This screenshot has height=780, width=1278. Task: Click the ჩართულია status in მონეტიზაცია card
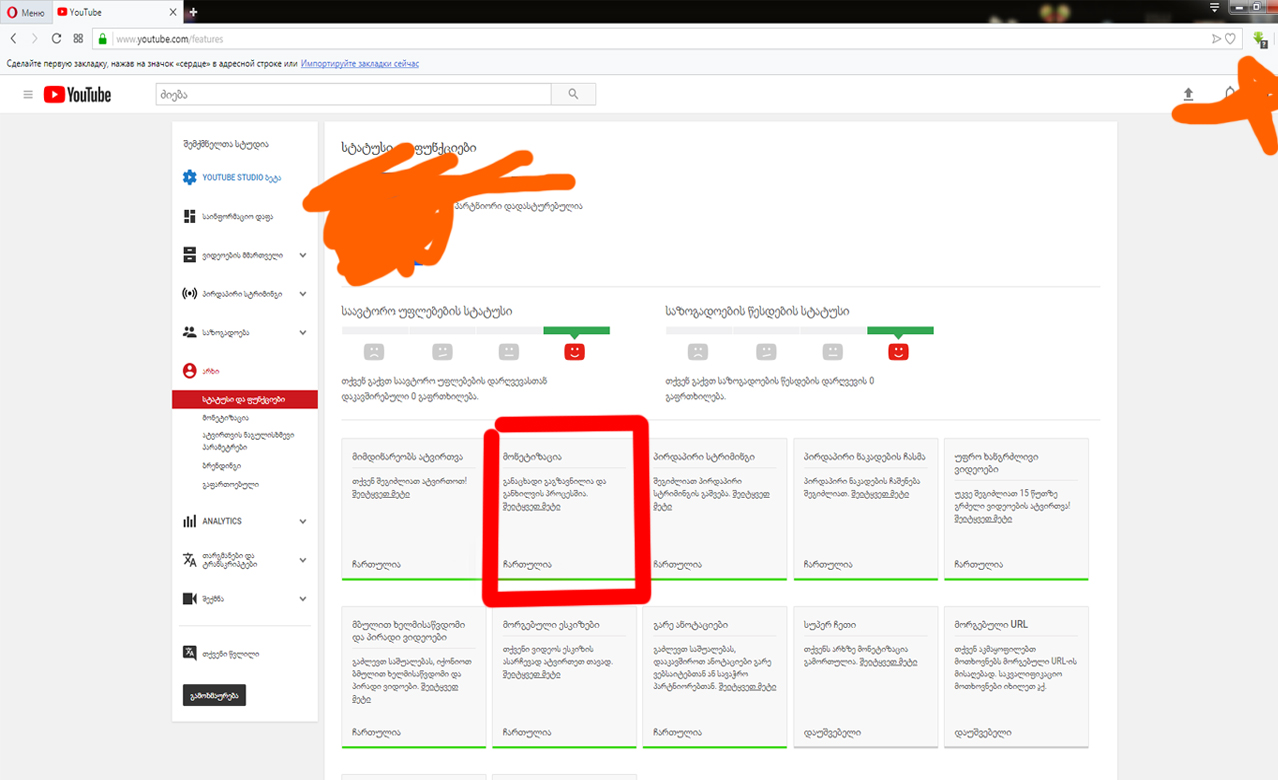point(527,564)
